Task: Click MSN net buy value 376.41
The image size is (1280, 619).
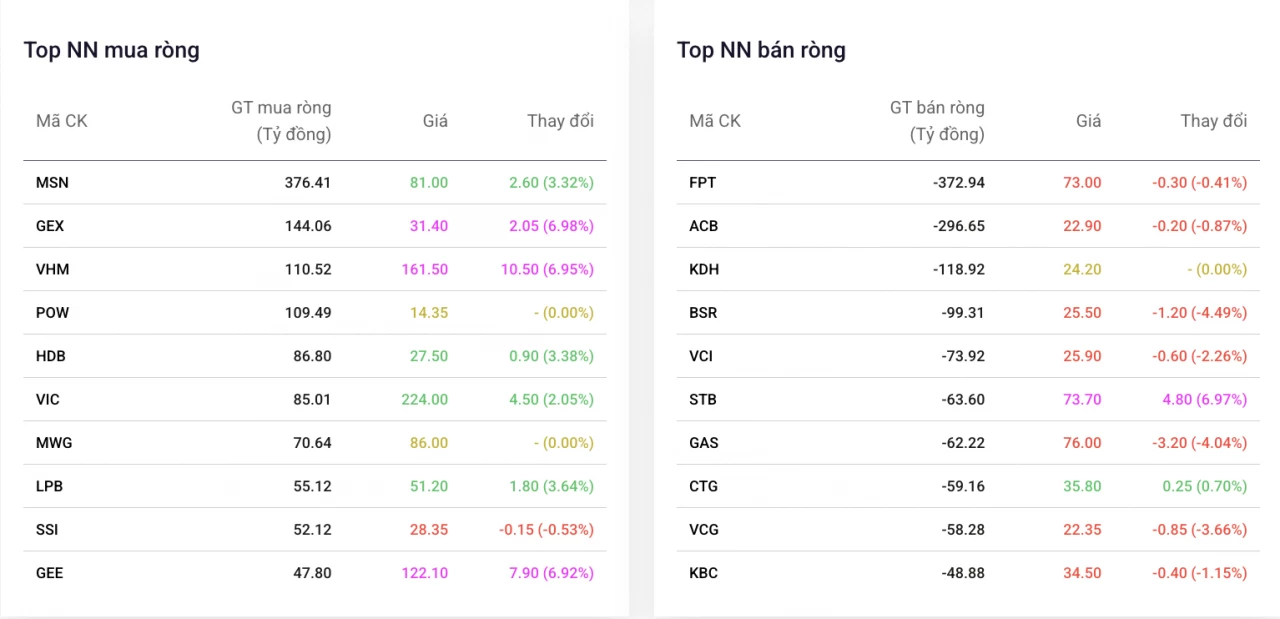Action: point(308,183)
